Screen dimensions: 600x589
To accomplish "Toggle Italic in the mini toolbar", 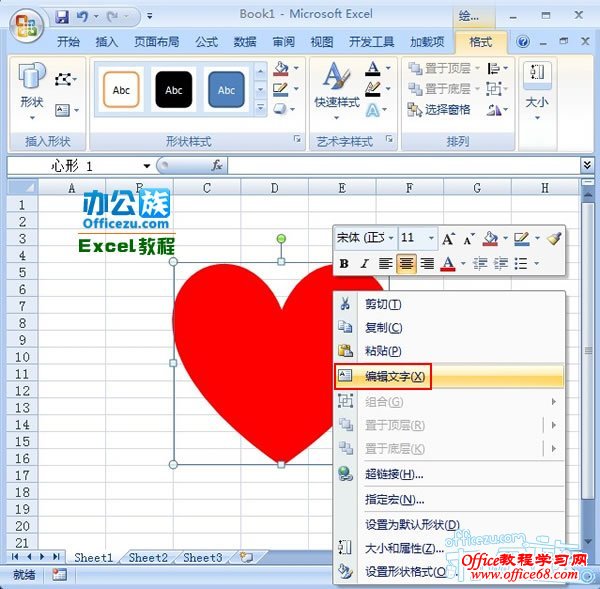I will [364, 264].
